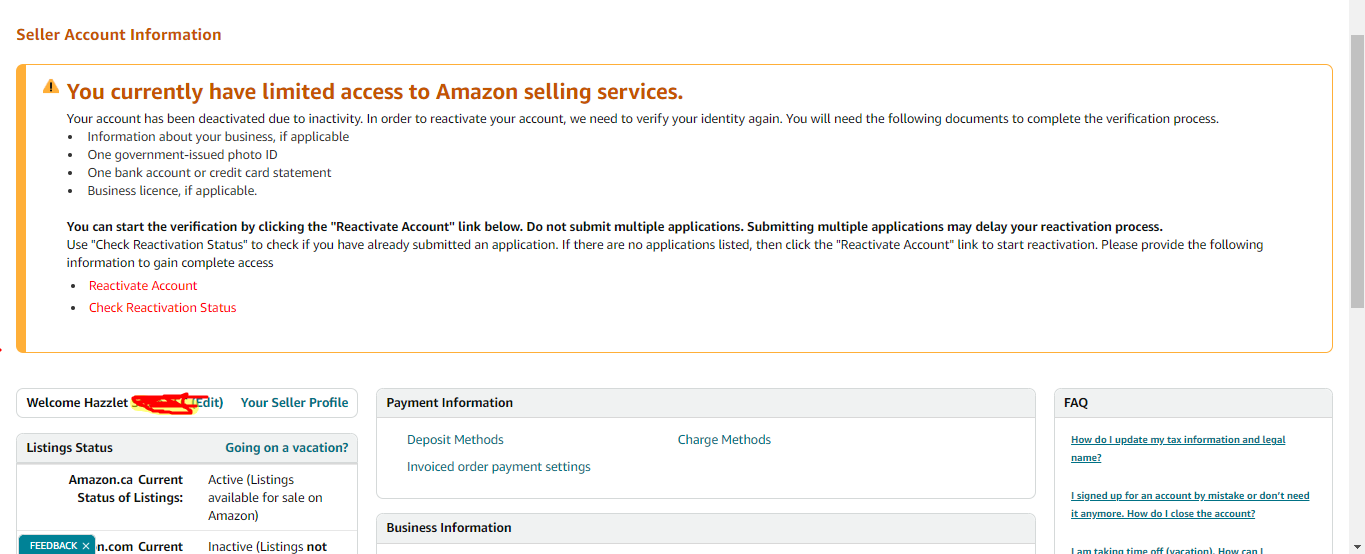Image resolution: width=1365 pixels, height=554 pixels.
Task: Click the vertical page scrollbar thumb
Action: (1357, 170)
